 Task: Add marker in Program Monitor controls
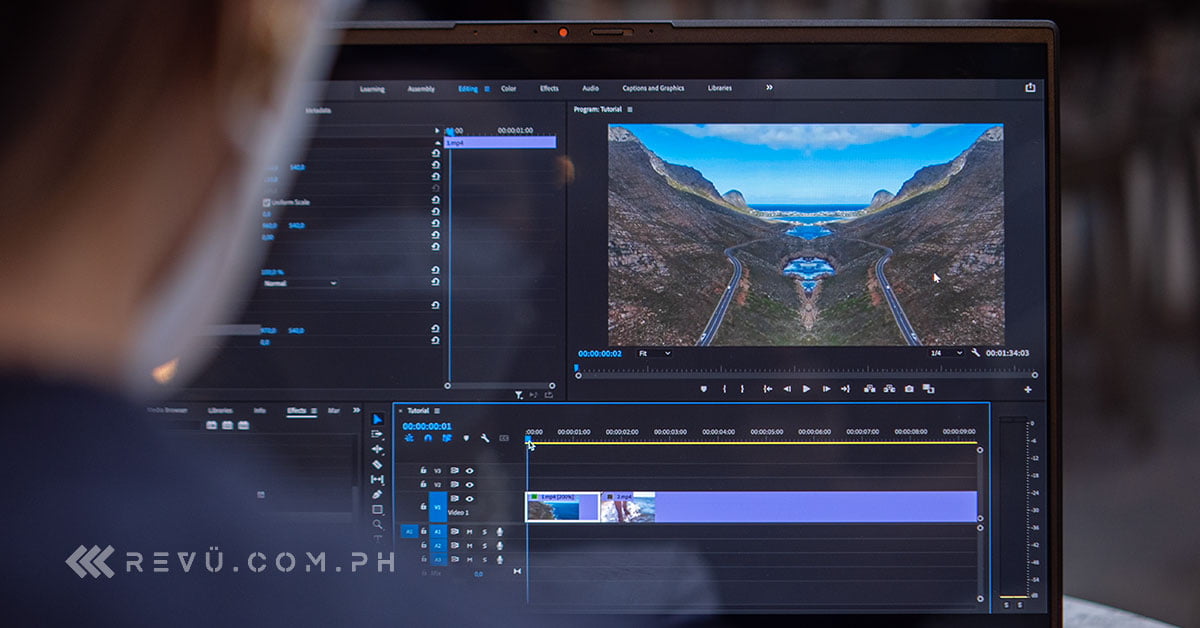[703, 388]
